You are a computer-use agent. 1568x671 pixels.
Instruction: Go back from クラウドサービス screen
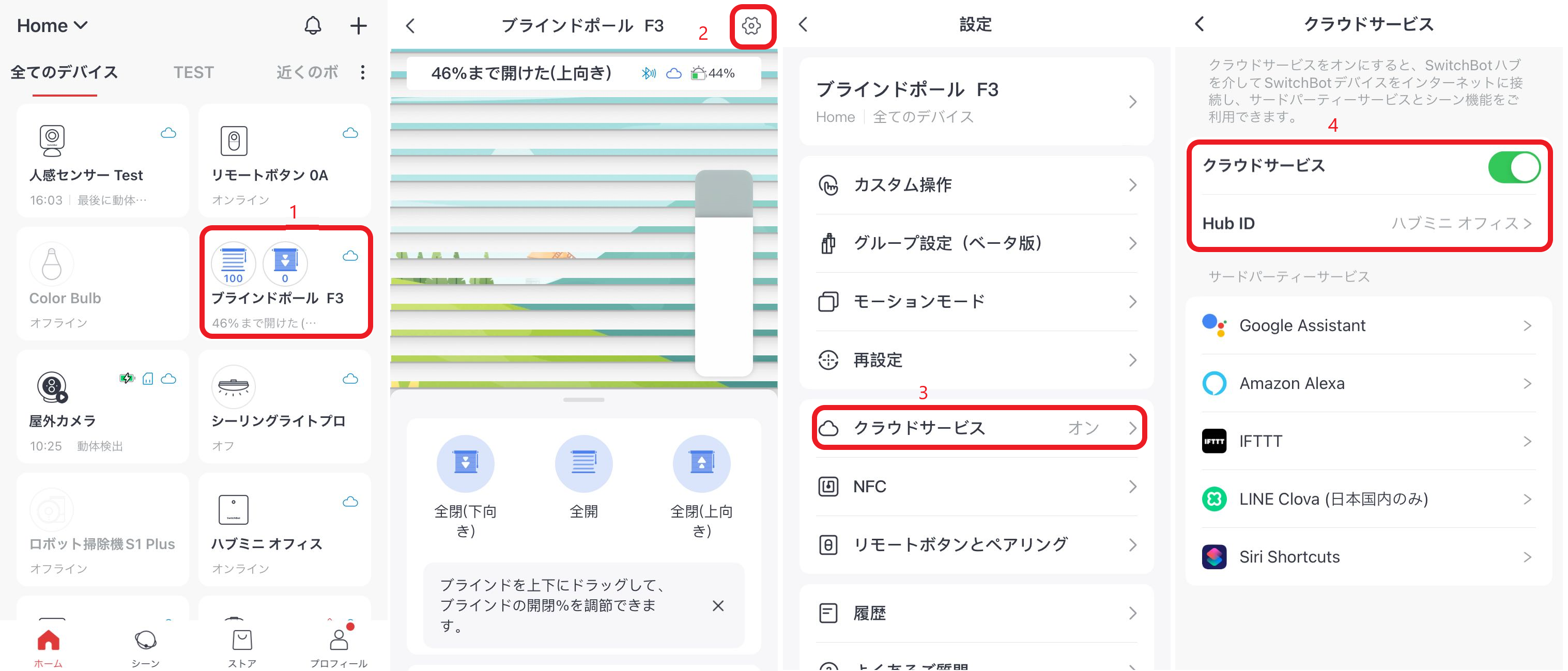pos(1199,24)
